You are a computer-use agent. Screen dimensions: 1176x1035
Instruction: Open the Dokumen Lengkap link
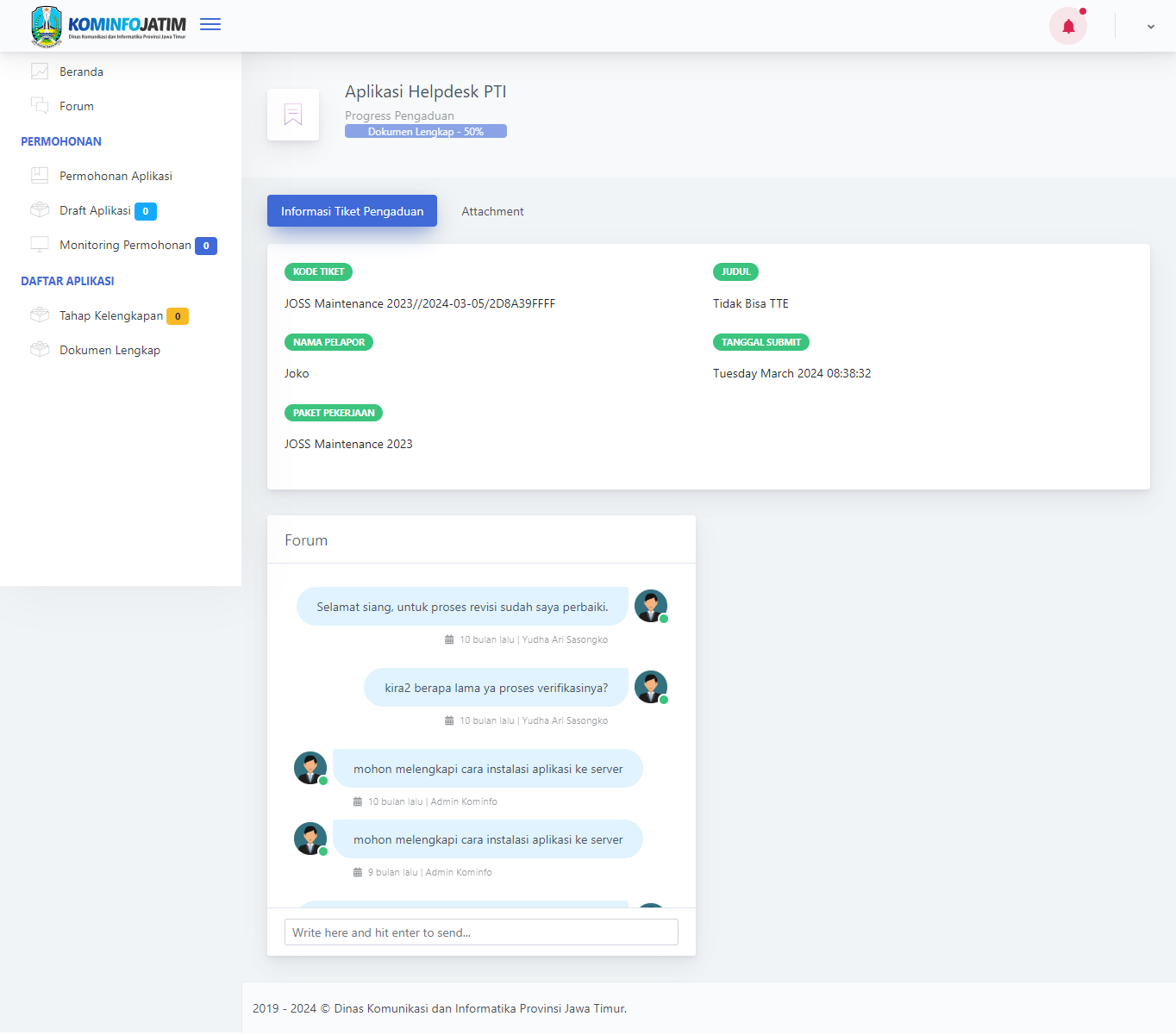109,350
